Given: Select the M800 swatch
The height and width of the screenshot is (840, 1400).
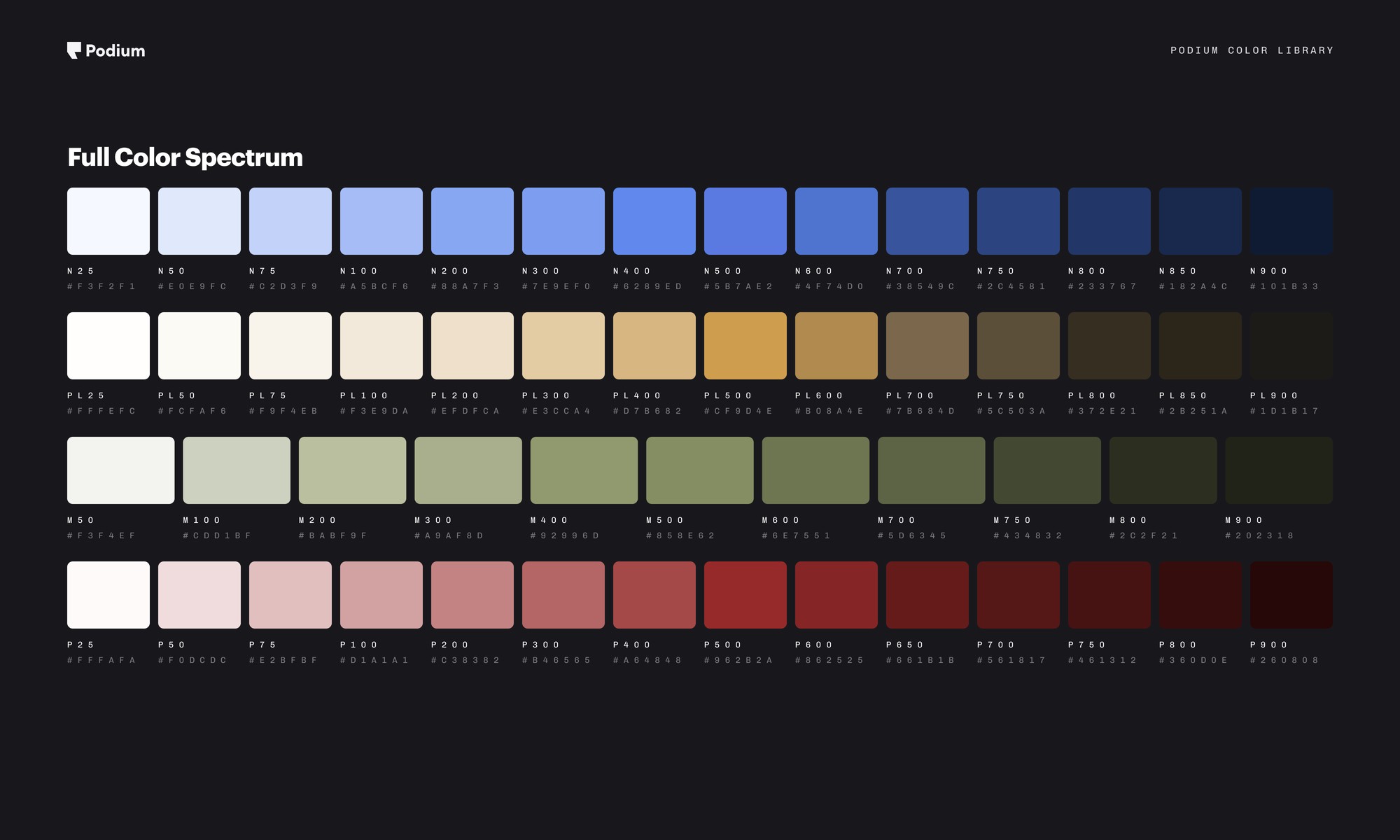Looking at the screenshot, I should click(1163, 470).
